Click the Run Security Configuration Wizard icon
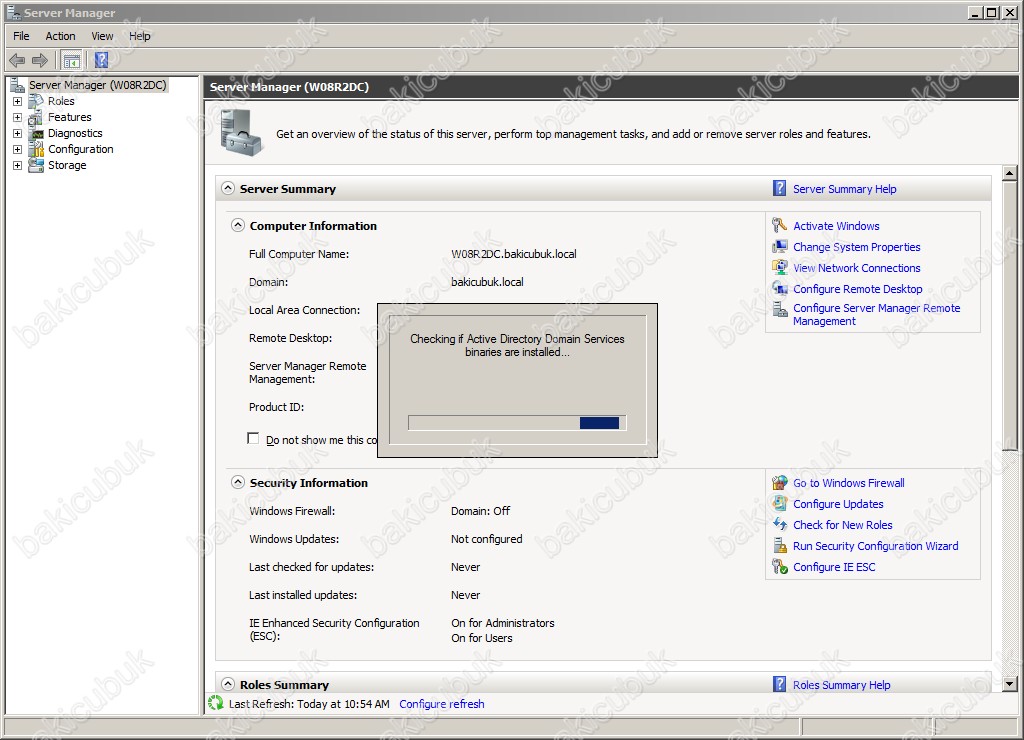The image size is (1024, 740). coord(780,546)
